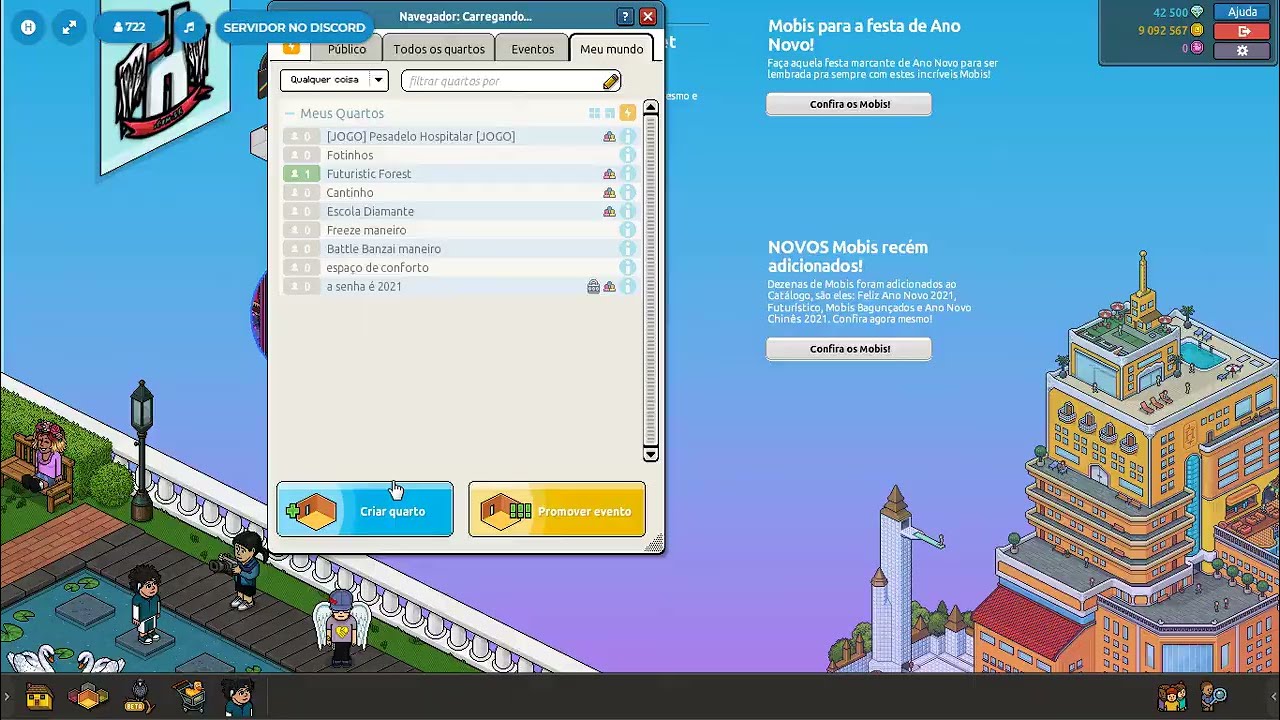Screen dimensions: 1280x720
Task: Click the group icon on Futuristic Forest row
Action: [609, 174]
